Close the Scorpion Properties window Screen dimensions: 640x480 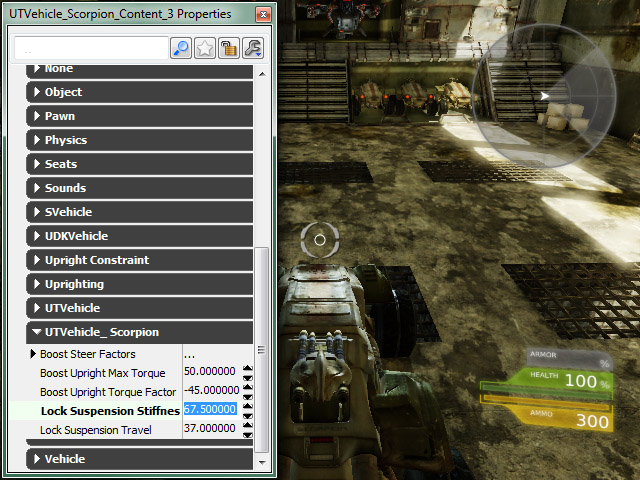261,15
